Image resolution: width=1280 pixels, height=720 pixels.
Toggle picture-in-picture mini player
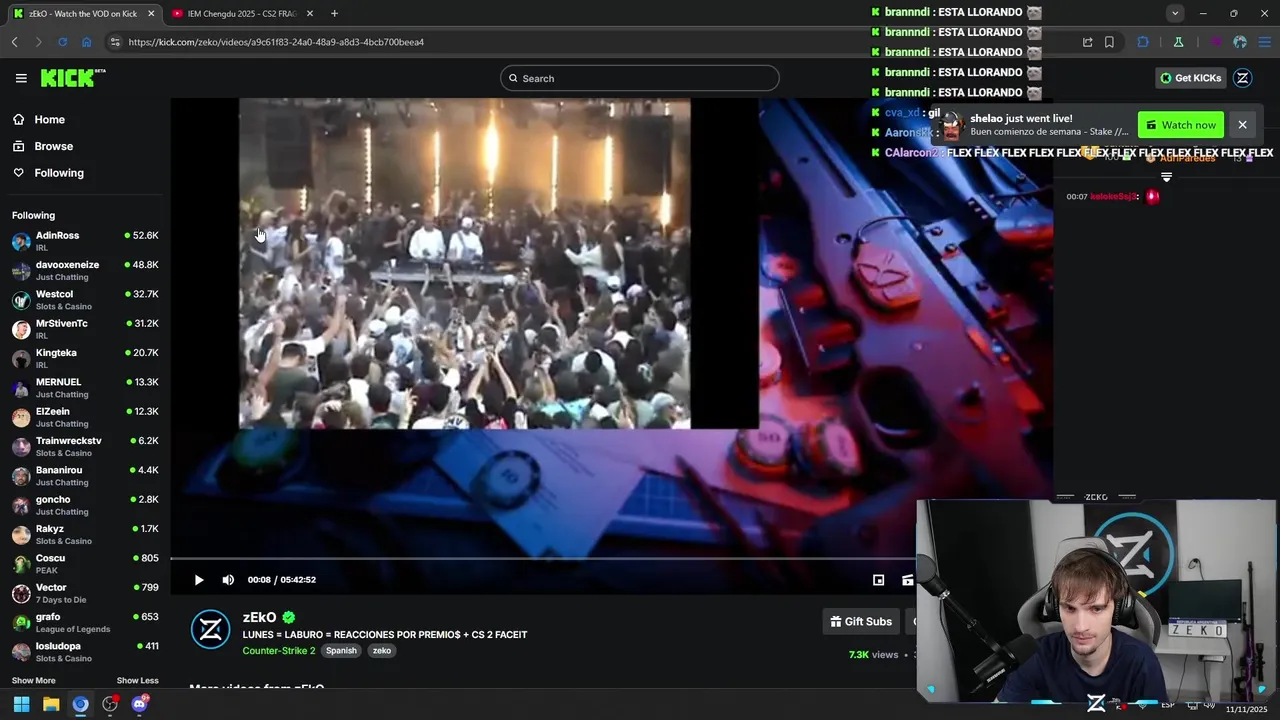coord(878,580)
